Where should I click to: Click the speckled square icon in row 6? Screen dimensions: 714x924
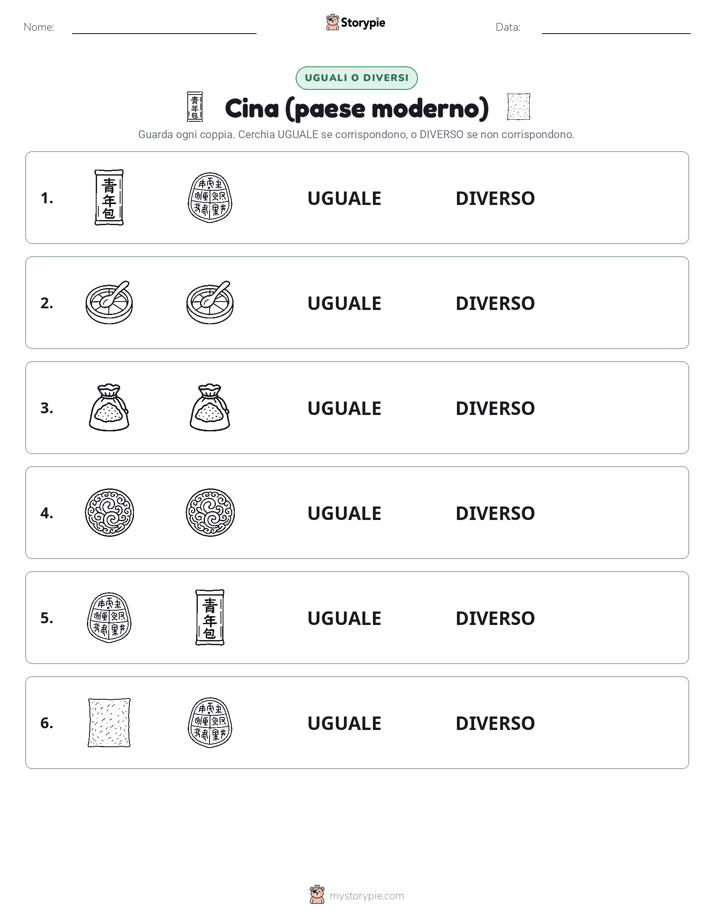coord(109,722)
